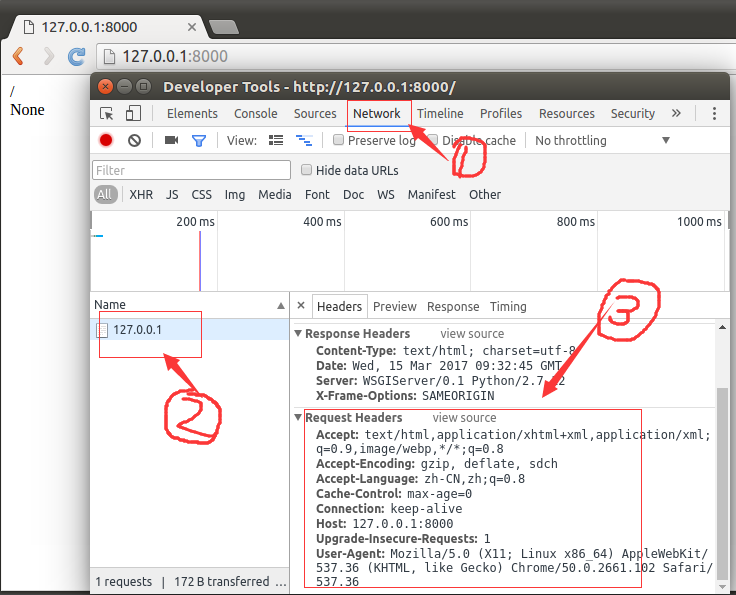Click the capture screenshots camera icon

click(171, 141)
